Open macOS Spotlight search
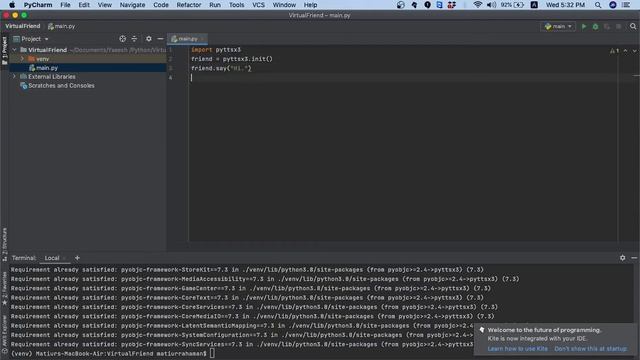The width and height of the screenshot is (640, 360). coord(598,5)
